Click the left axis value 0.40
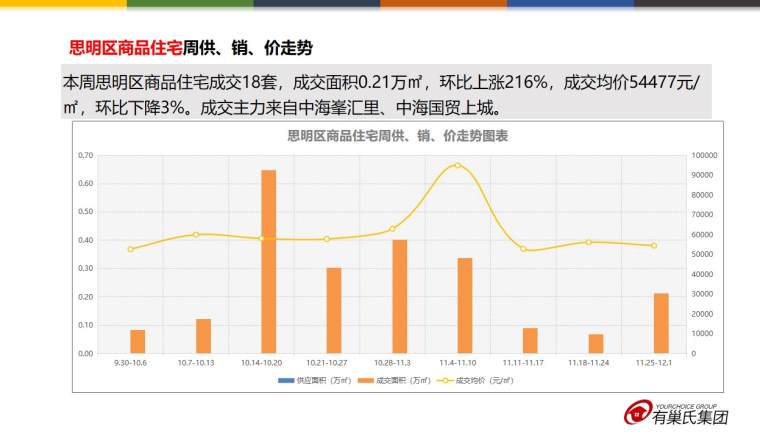760x438 pixels. click(85, 240)
